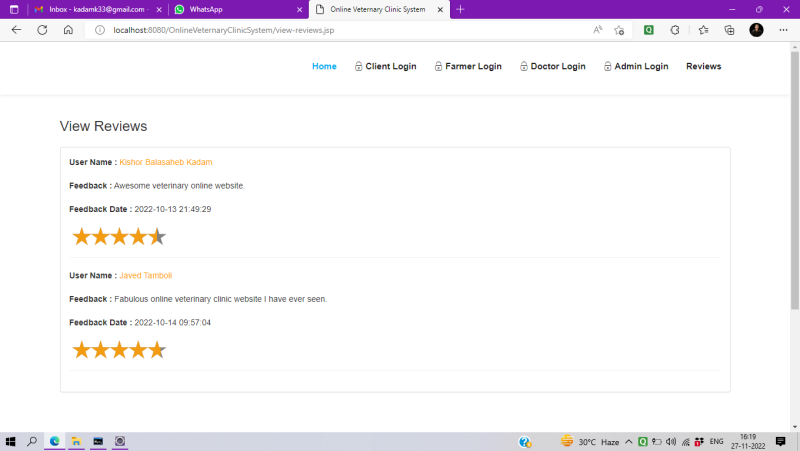Click feedback 'Fabulous online veterinary clinic website'

(220, 299)
